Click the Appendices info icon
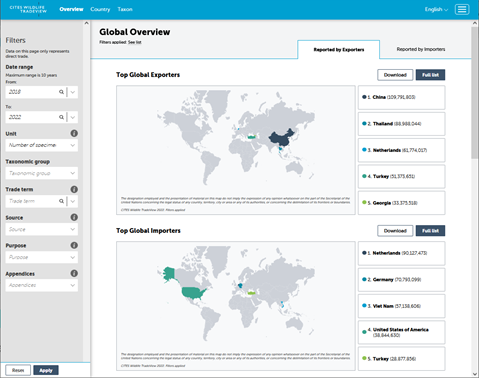479x378 pixels. [74, 273]
